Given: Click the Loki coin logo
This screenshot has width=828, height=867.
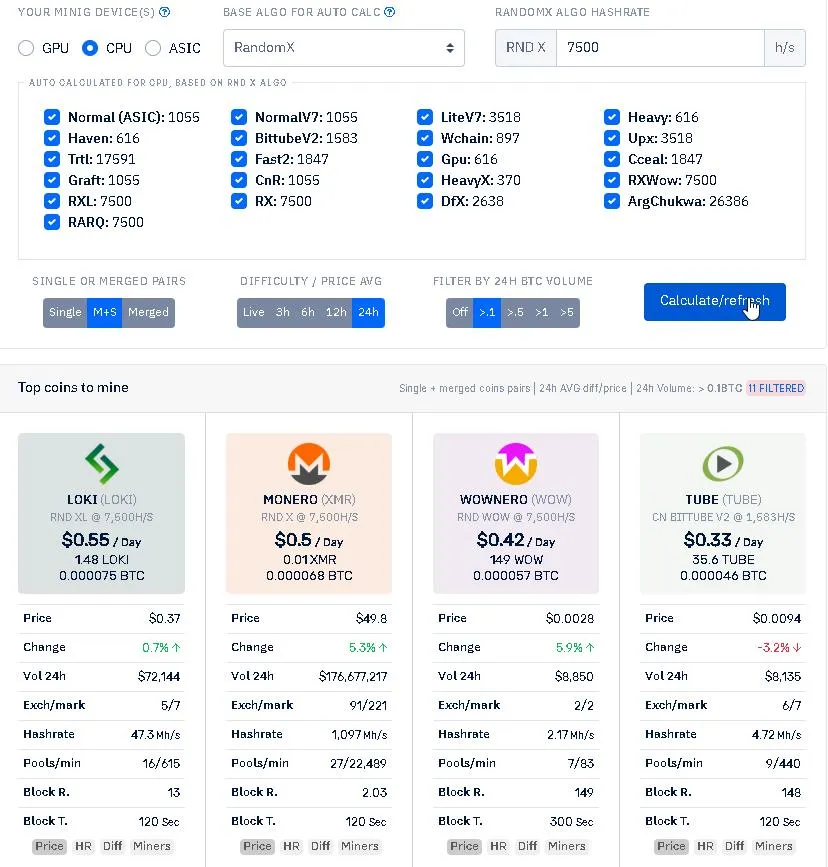Looking at the screenshot, I should coord(102,463).
